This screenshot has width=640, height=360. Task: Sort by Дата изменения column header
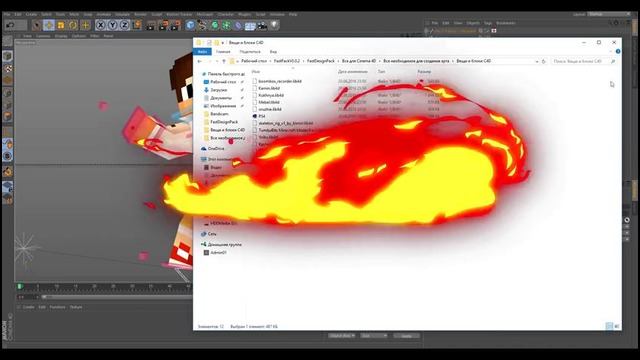coord(352,71)
